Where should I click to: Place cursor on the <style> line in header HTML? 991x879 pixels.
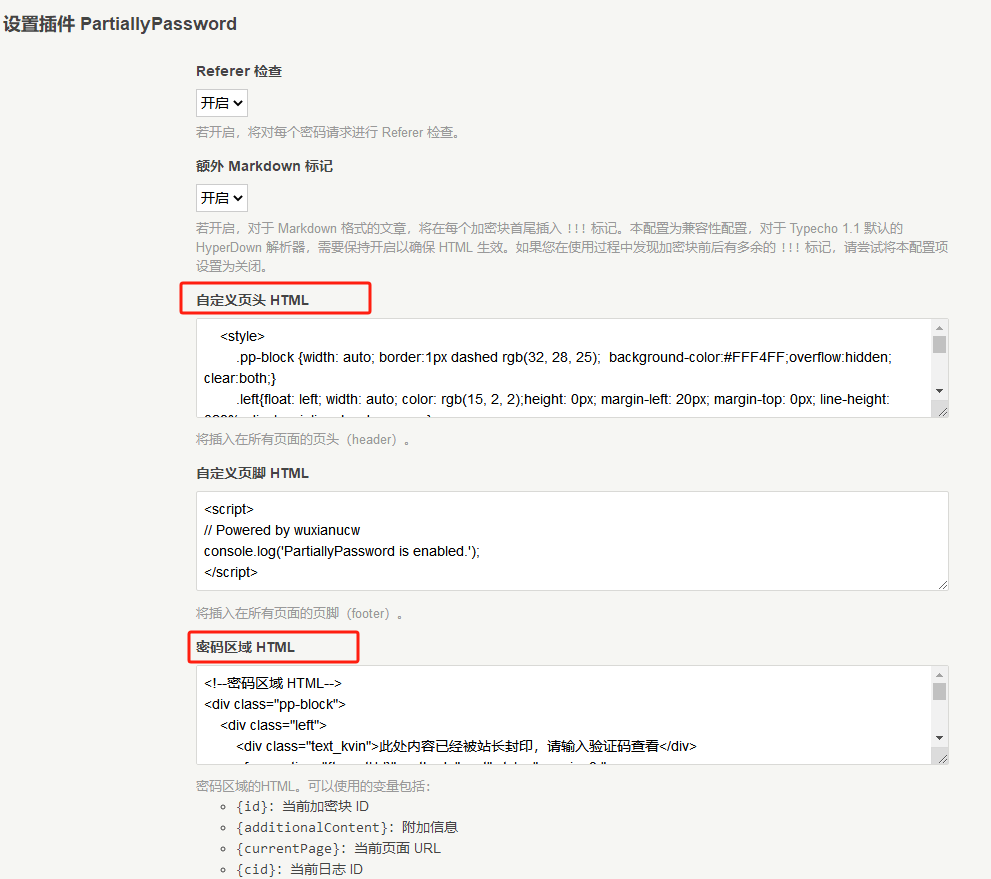(242, 336)
